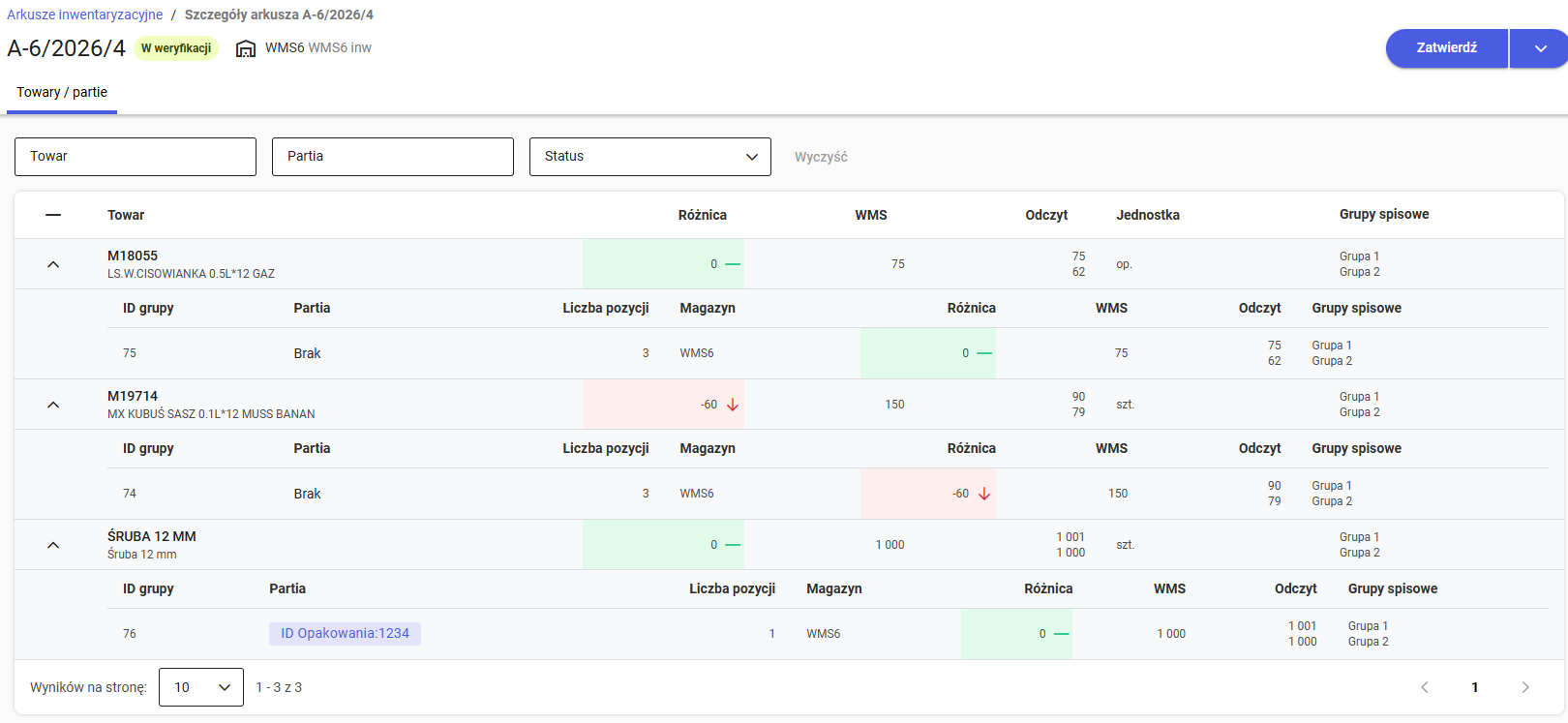This screenshot has height=723, width=1568.
Task: Collapse the ŚRUBA 12 MM row
Action: pos(53,545)
